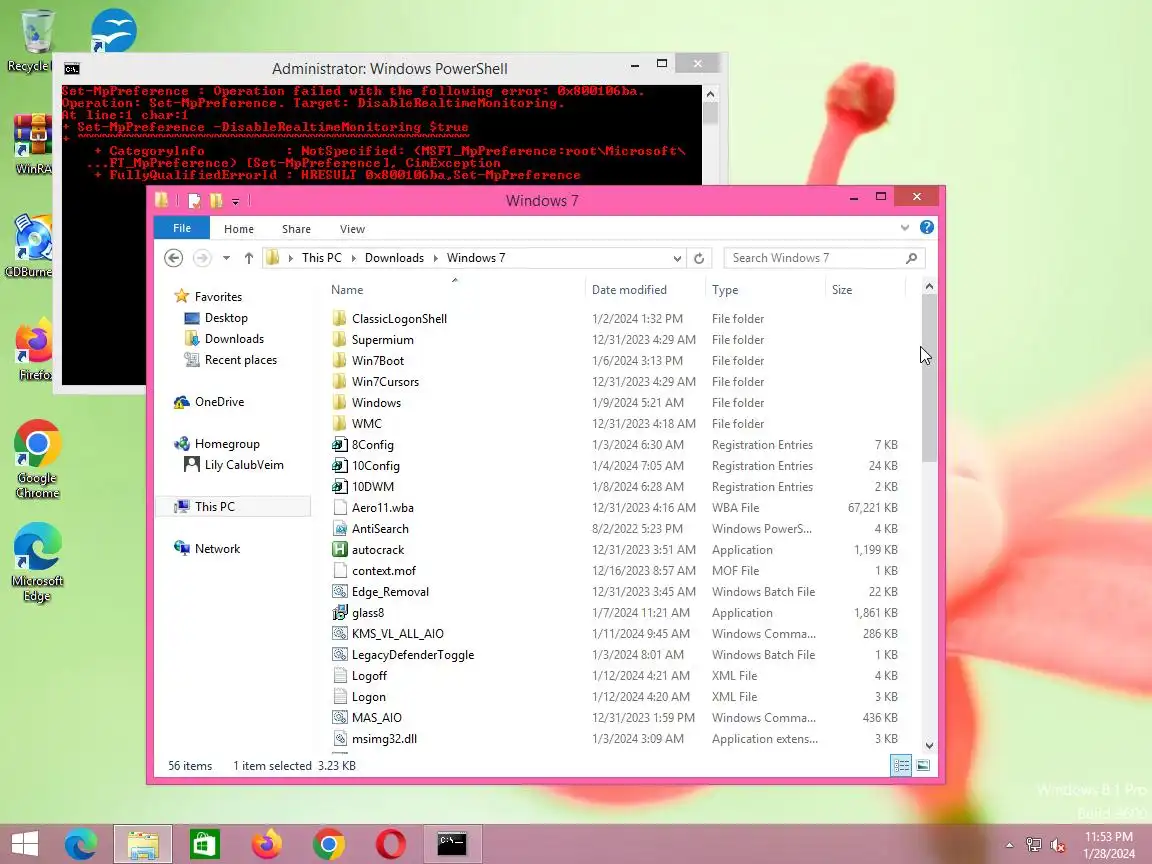The image size is (1152, 864).
Task: Click file list scrollbar down arrow
Action: point(929,745)
